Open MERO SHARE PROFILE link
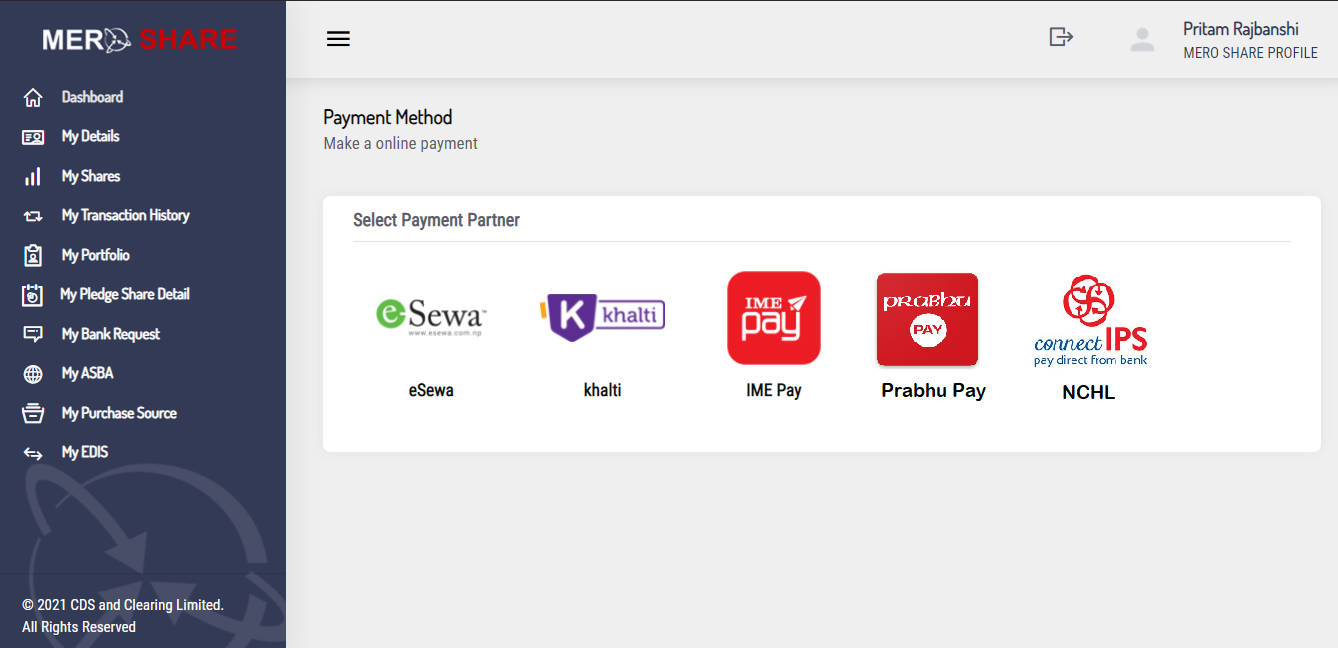Viewport: 1338px width, 648px height. pos(1251,53)
